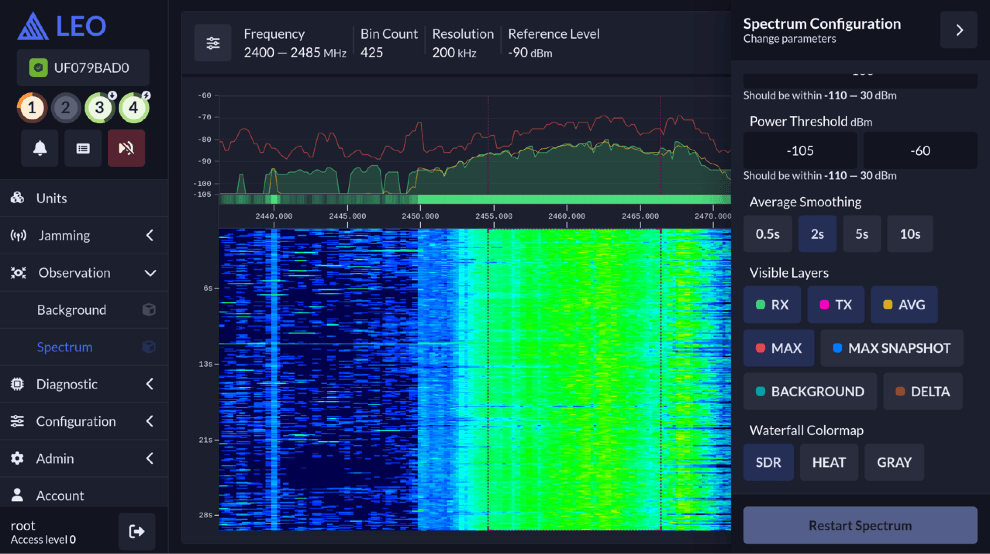Click the cube icon next to Spectrum

pyautogui.click(x=149, y=347)
